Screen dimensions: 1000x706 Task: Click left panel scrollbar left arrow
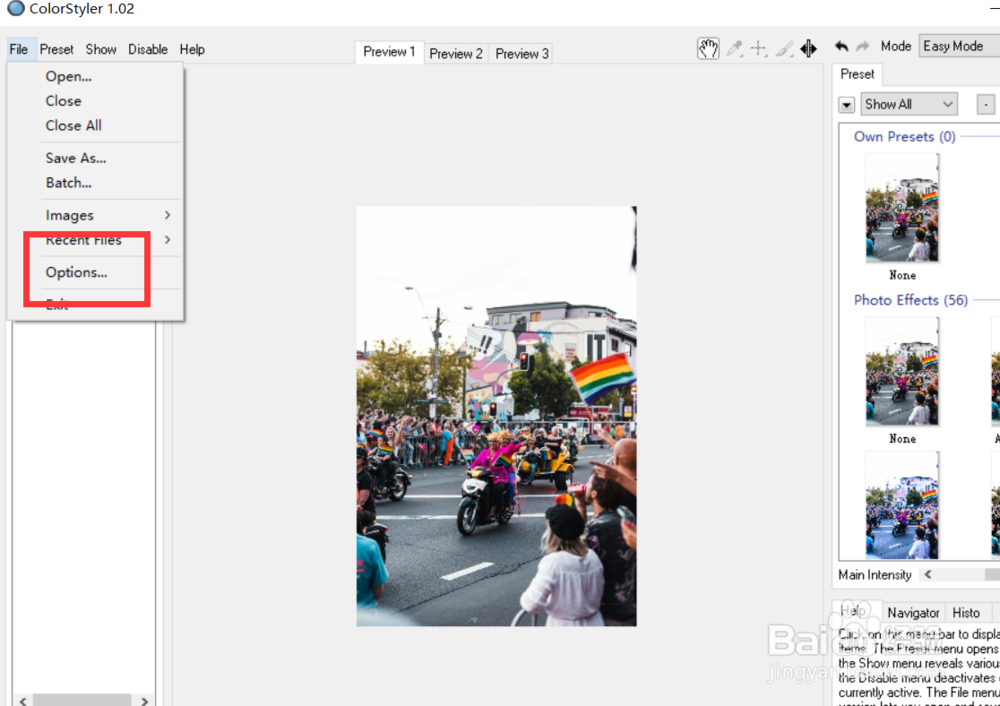(x=23, y=701)
